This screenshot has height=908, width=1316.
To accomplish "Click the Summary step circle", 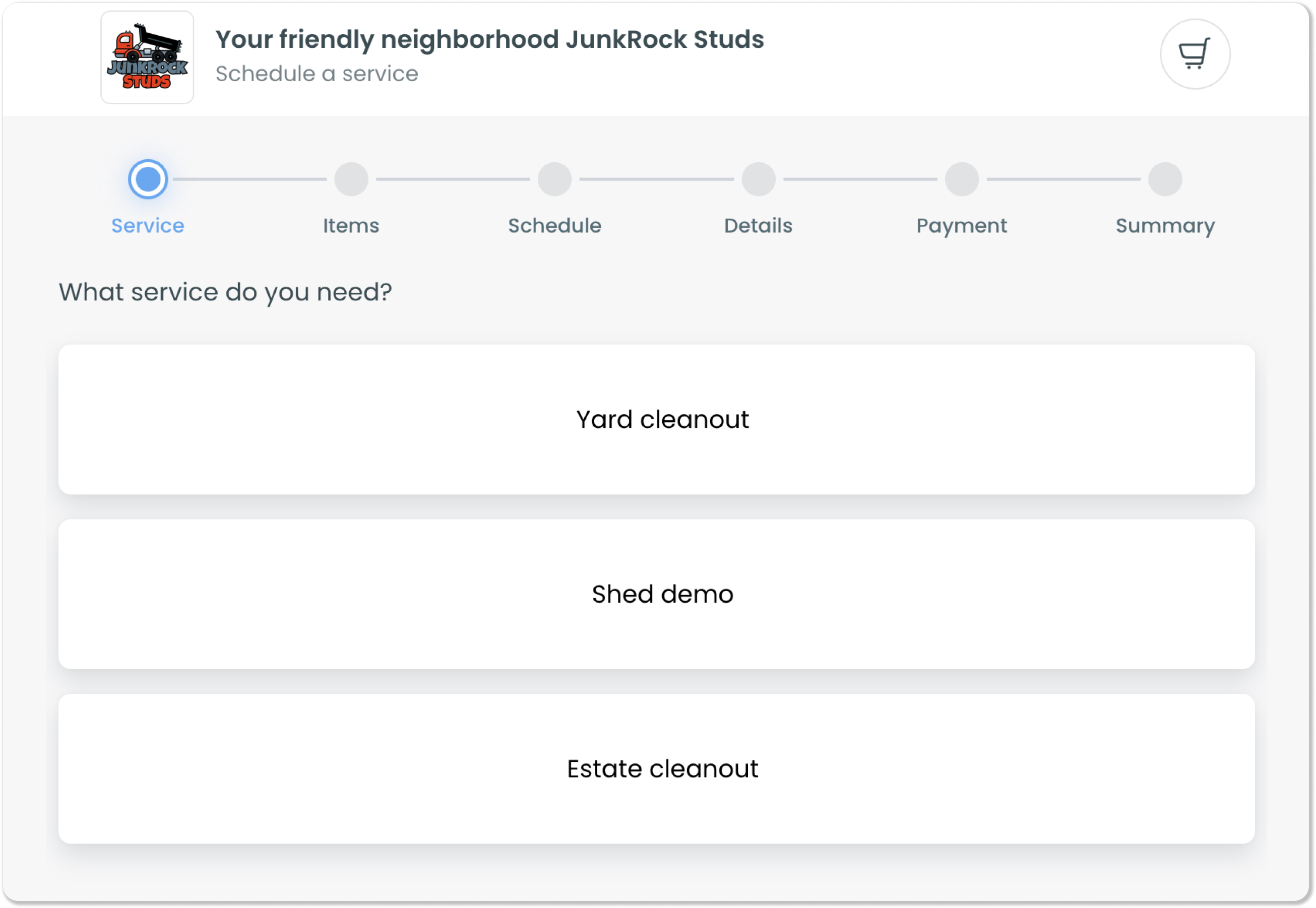I will pyautogui.click(x=1165, y=179).
